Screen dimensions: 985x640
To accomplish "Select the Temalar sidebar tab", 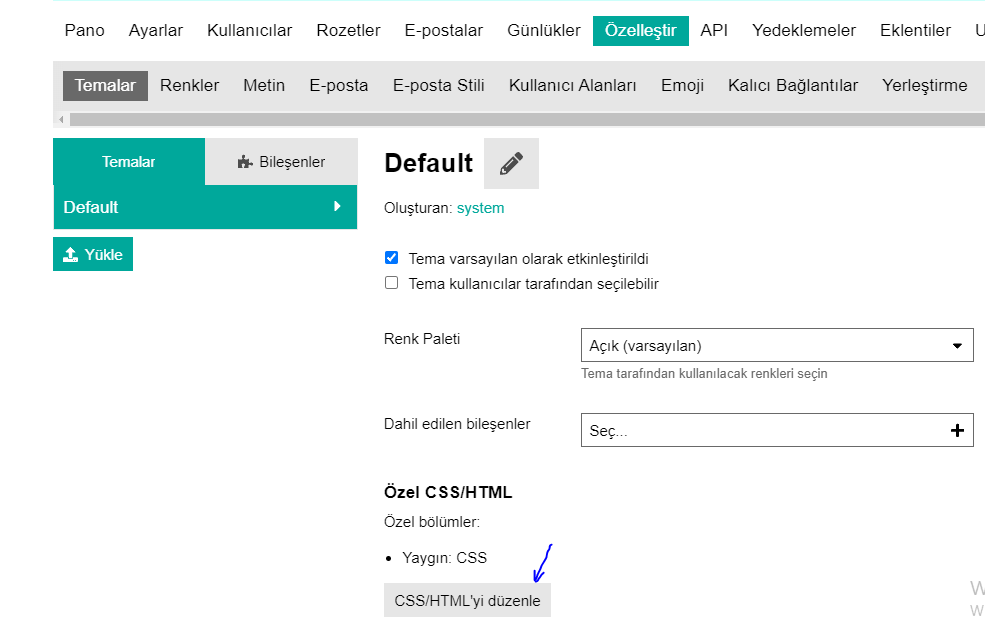I will click(x=129, y=161).
